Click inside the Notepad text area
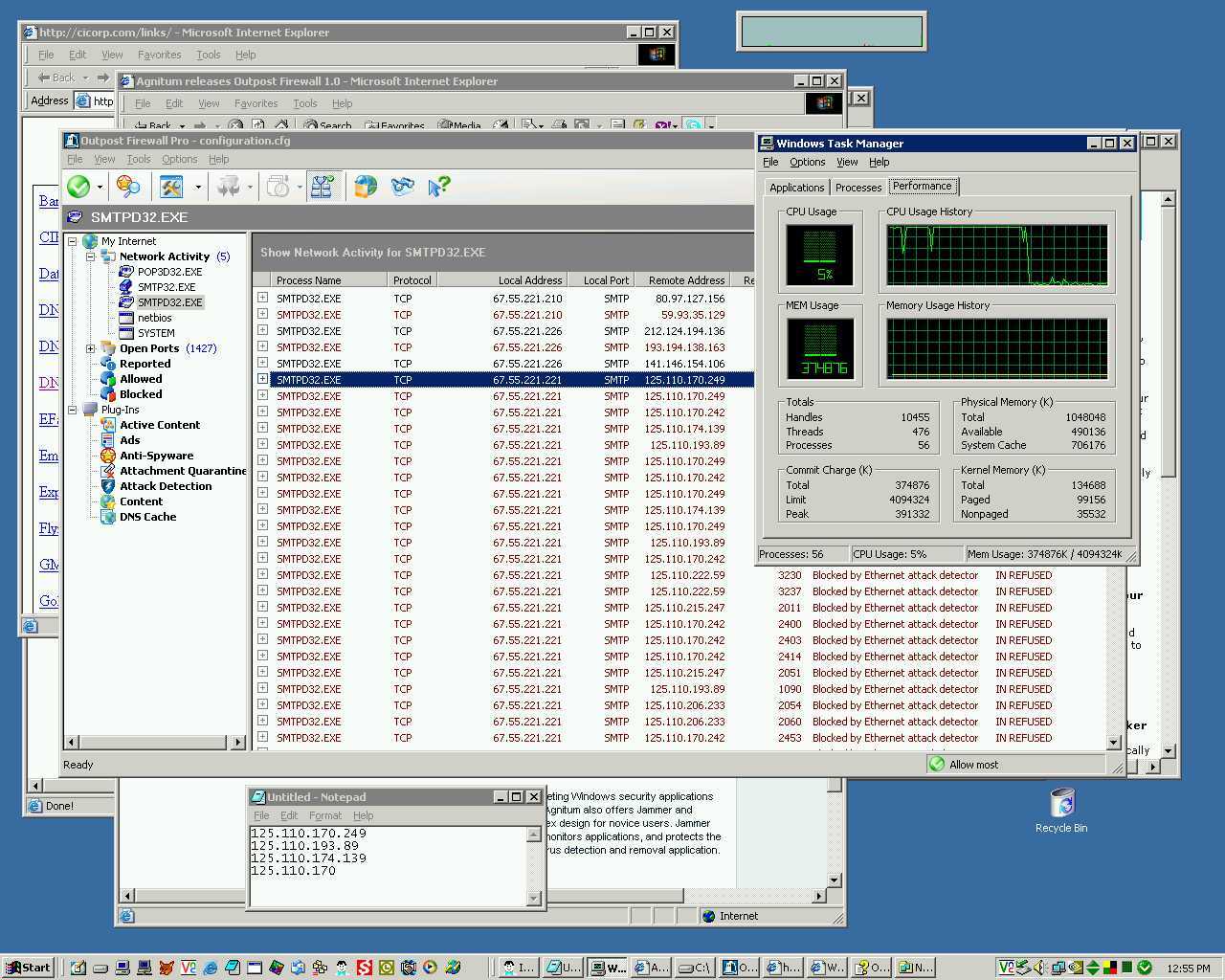The height and width of the screenshot is (980, 1225). [x=388, y=866]
